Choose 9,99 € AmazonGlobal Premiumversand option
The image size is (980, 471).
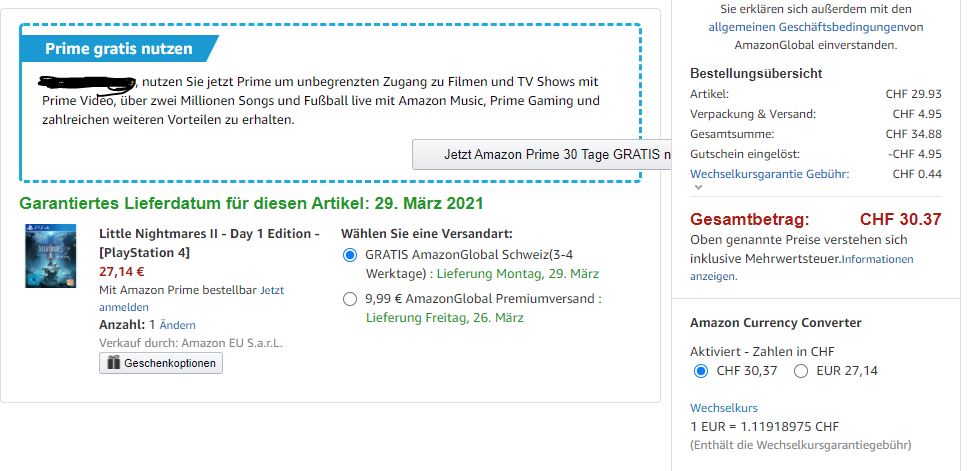[349, 298]
